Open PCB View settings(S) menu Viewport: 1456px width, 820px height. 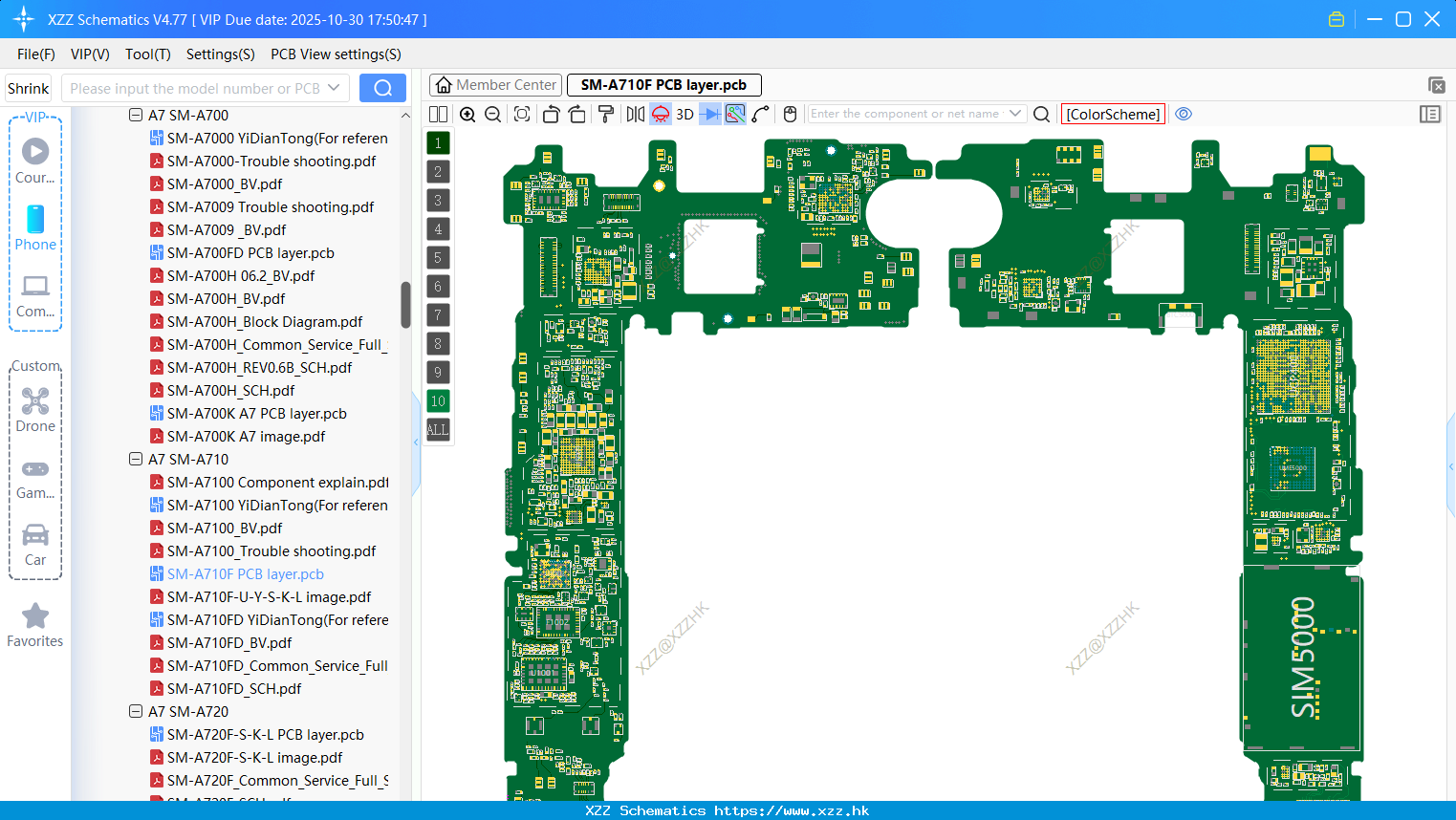pyautogui.click(x=336, y=54)
